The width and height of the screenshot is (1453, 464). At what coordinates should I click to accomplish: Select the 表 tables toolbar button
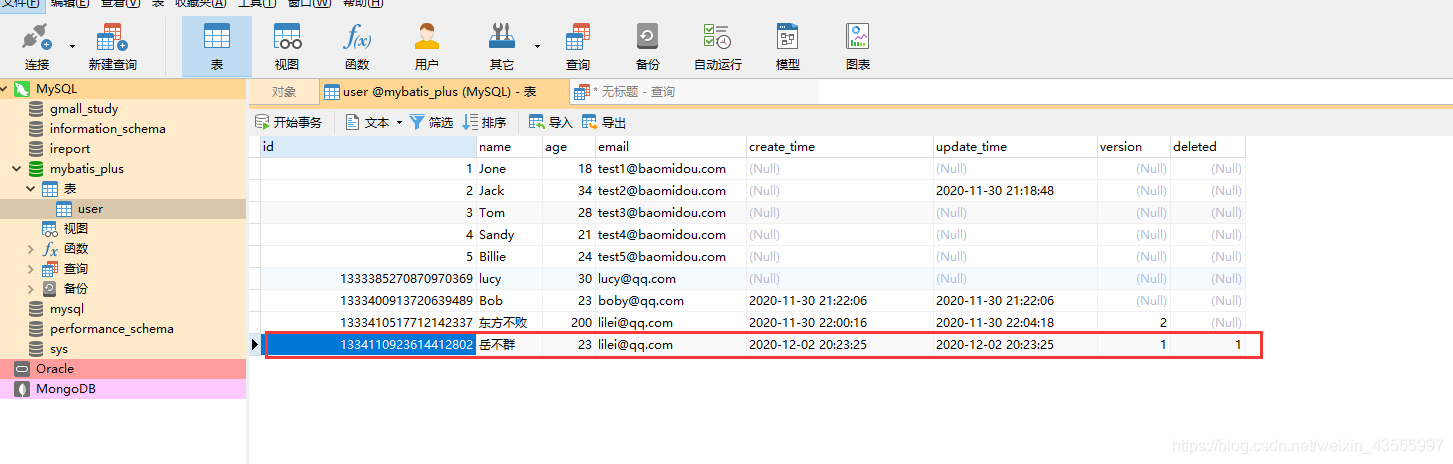[217, 46]
